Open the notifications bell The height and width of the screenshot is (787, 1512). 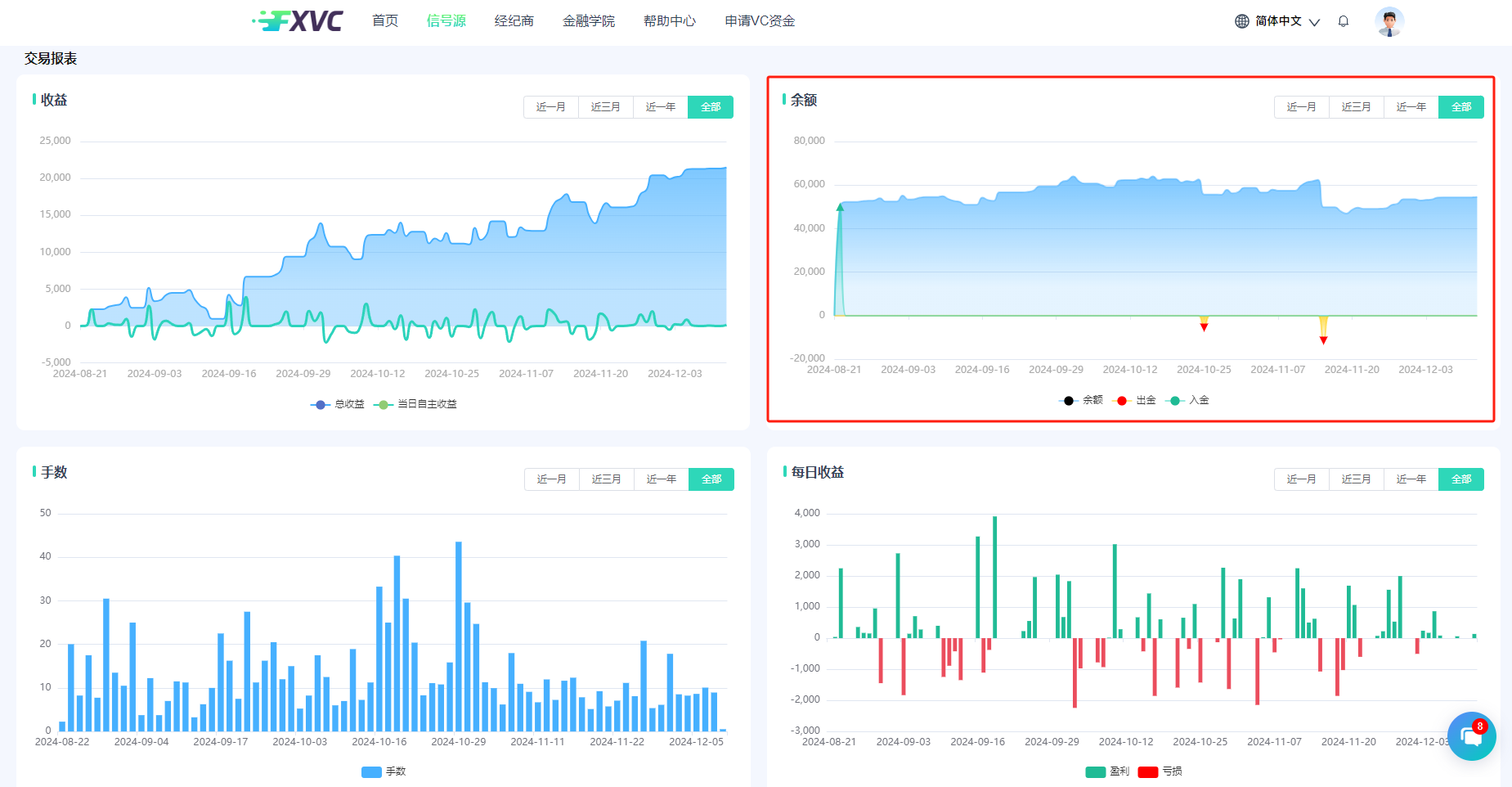tap(1343, 21)
